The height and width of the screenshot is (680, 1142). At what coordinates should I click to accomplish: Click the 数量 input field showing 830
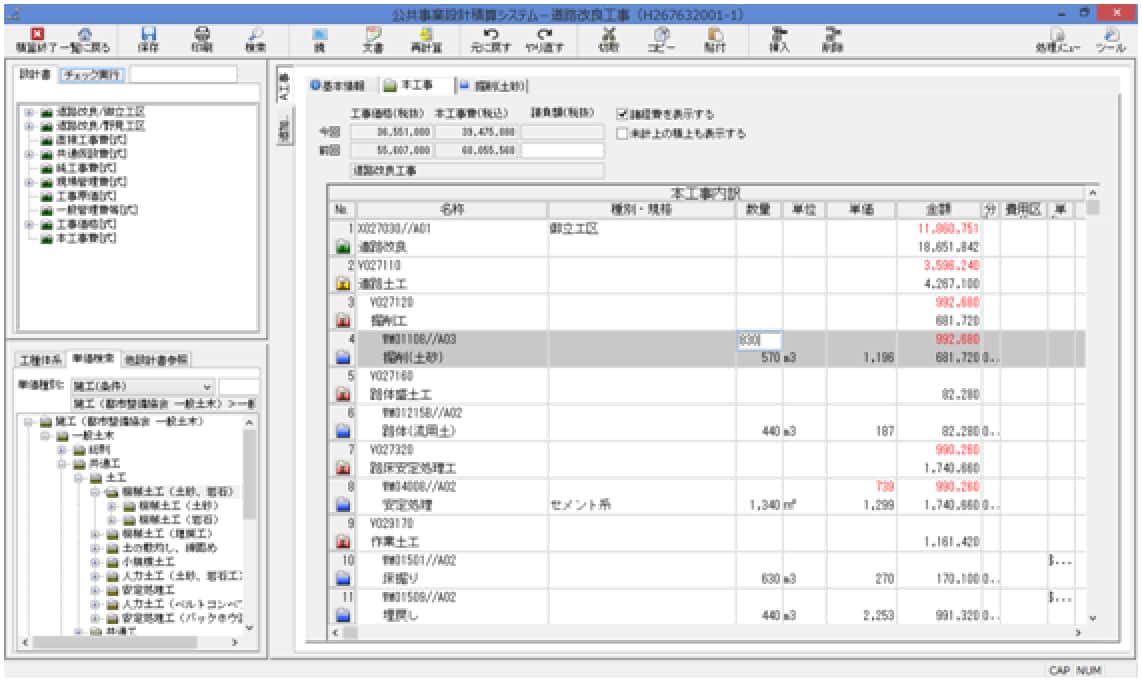click(x=758, y=341)
